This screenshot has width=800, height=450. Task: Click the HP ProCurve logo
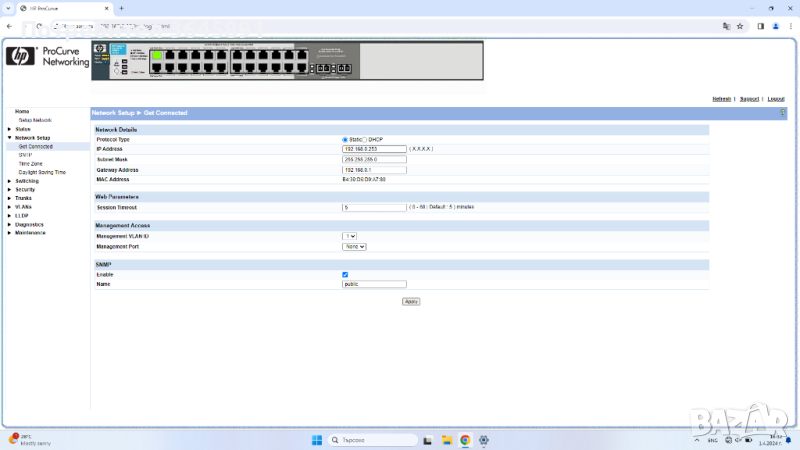[x=47, y=57]
